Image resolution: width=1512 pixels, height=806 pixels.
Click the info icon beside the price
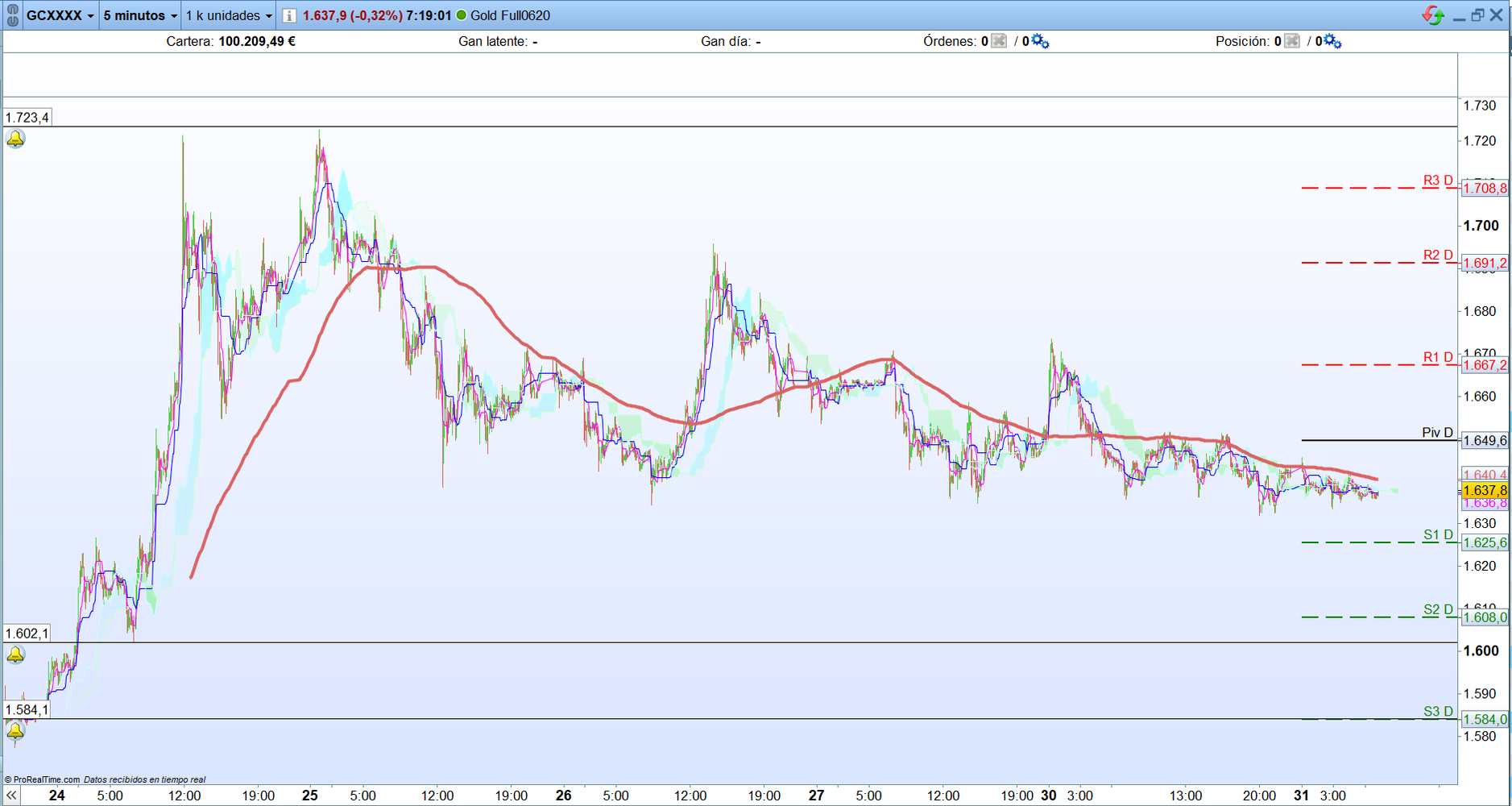[289, 15]
